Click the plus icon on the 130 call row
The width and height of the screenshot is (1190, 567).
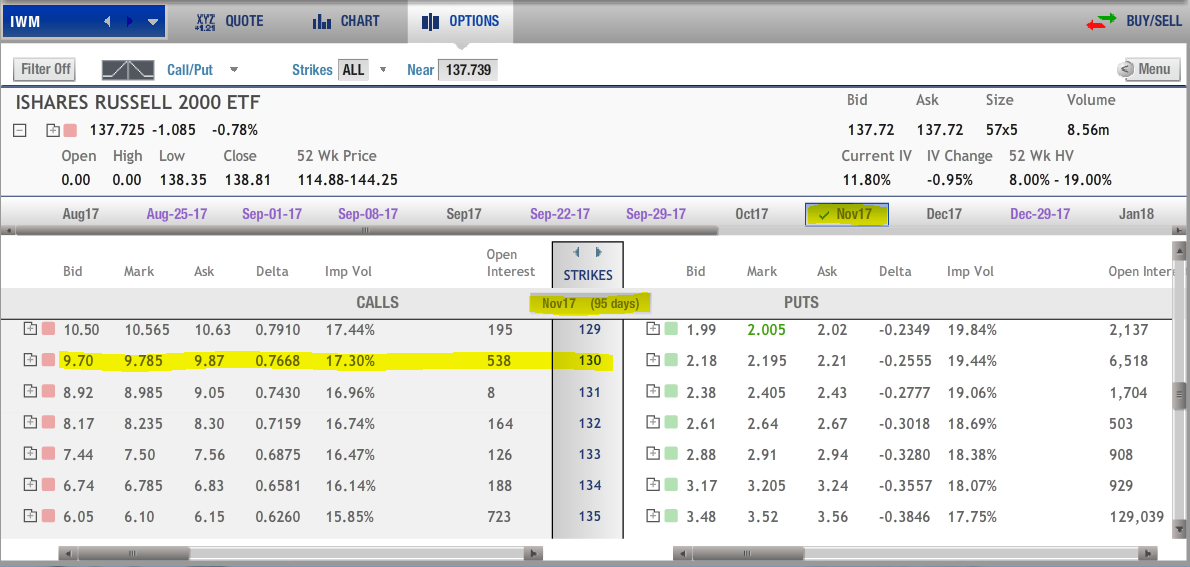tap(30, 360)
